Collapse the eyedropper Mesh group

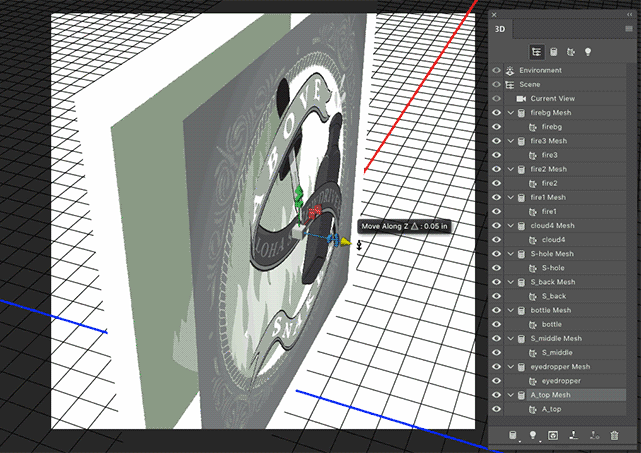511,367
